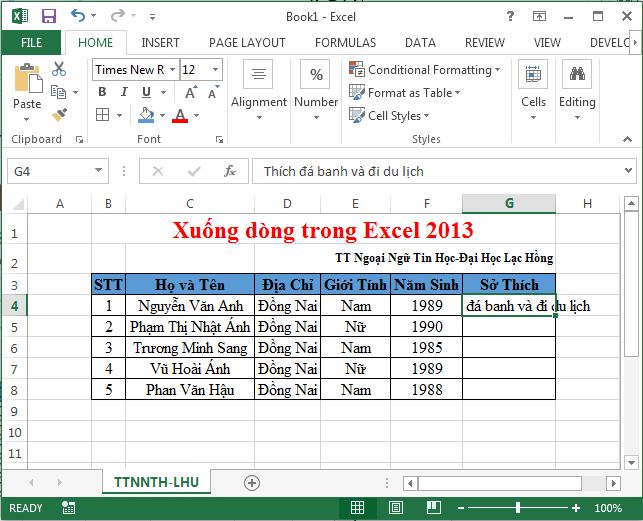Screen dimensions: 643x521
Task: Click the Paste button
Action: point(27,88)
